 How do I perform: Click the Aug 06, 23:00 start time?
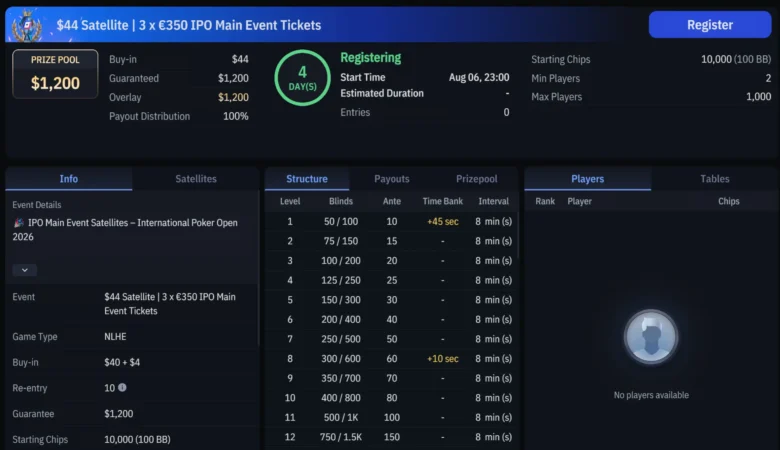click(479, 78)
